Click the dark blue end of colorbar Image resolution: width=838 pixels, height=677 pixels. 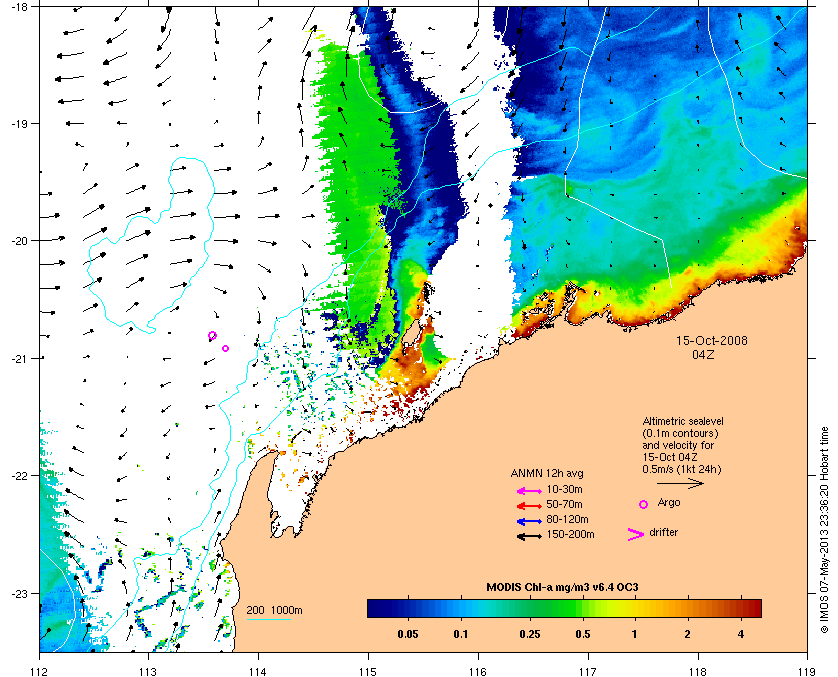pyautogui.click(x=377, y=608)
